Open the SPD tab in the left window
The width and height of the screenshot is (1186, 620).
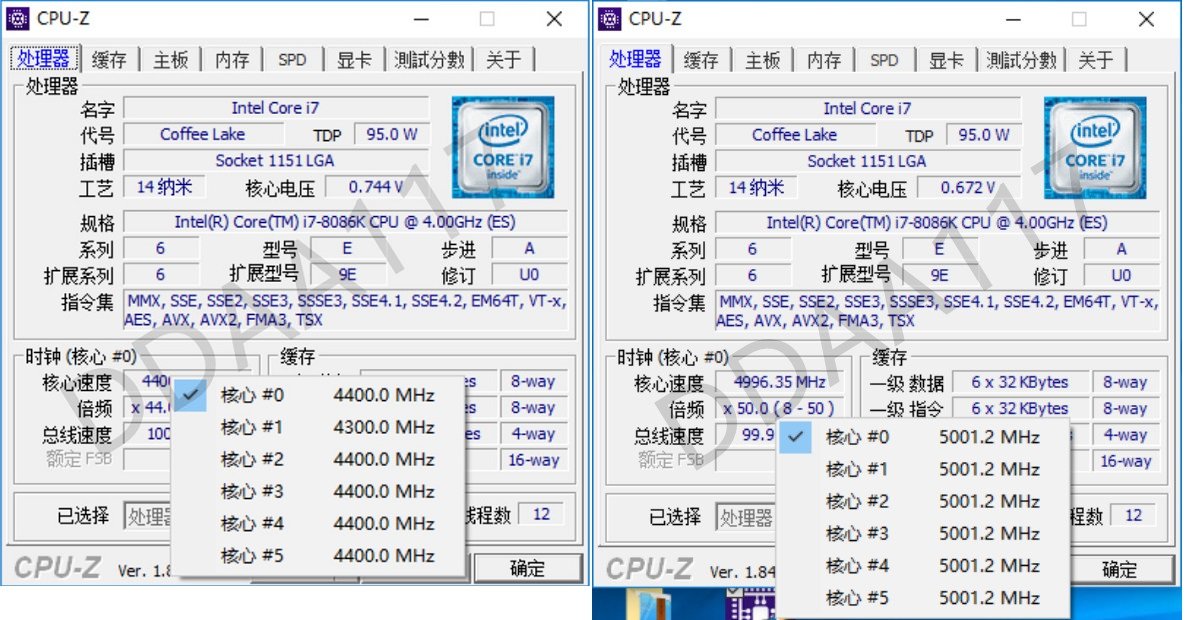click(292, 60)
